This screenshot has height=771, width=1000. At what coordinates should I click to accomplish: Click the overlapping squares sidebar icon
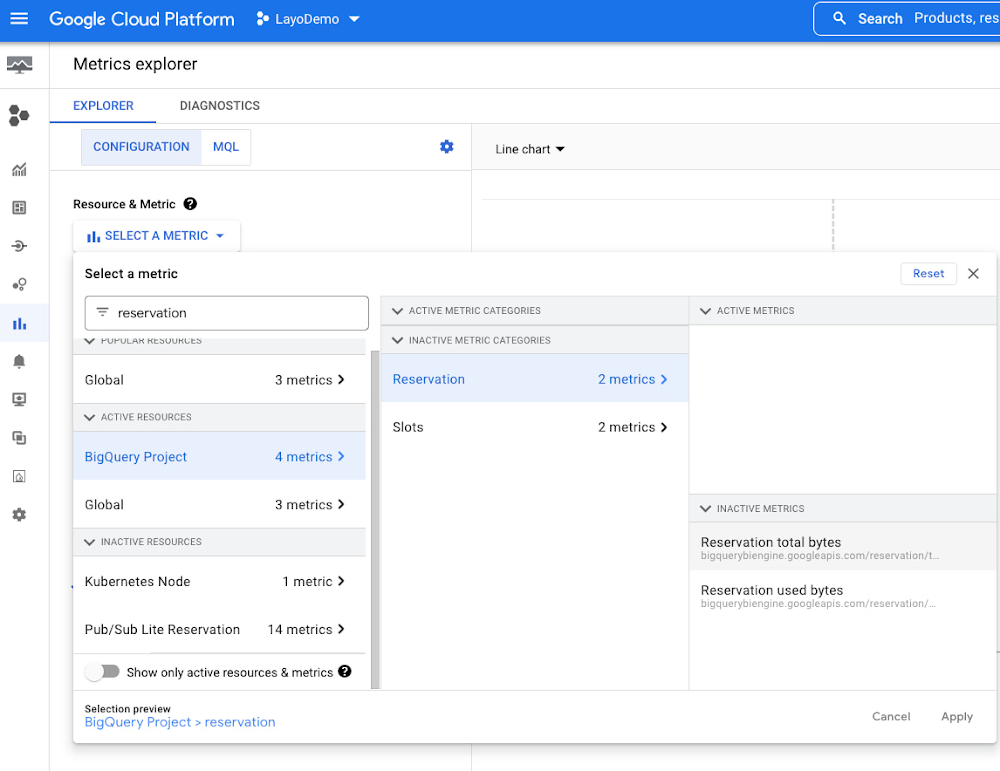click(x=19, y=438)
